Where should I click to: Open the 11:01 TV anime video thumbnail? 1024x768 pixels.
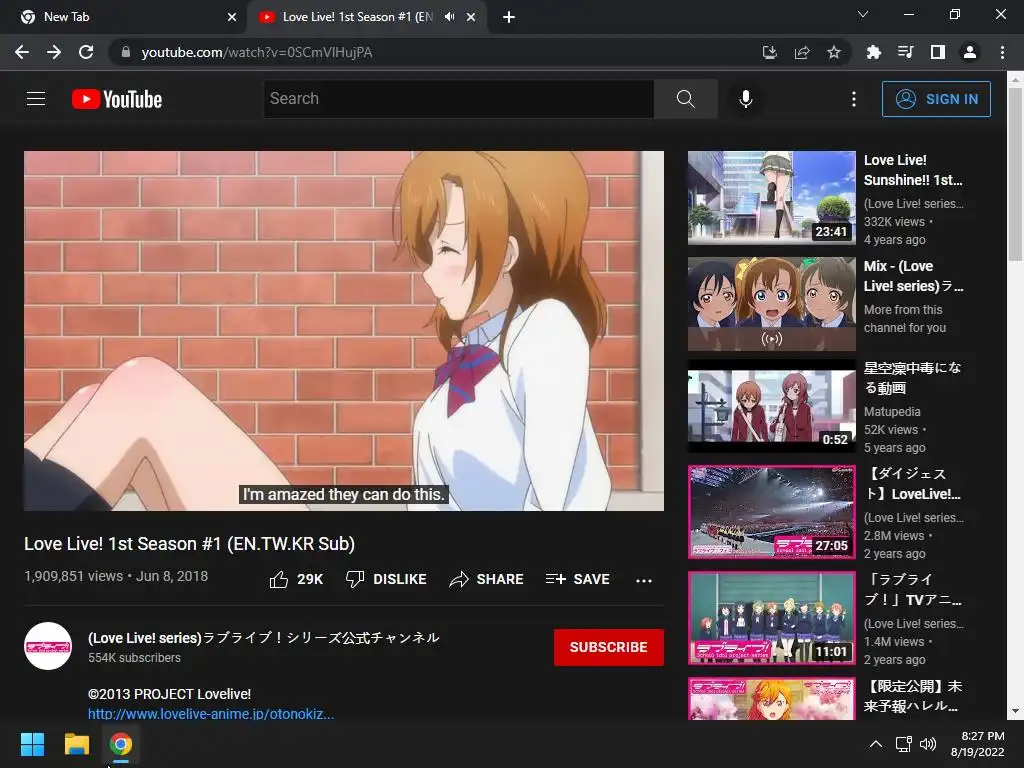pos(771,618)
